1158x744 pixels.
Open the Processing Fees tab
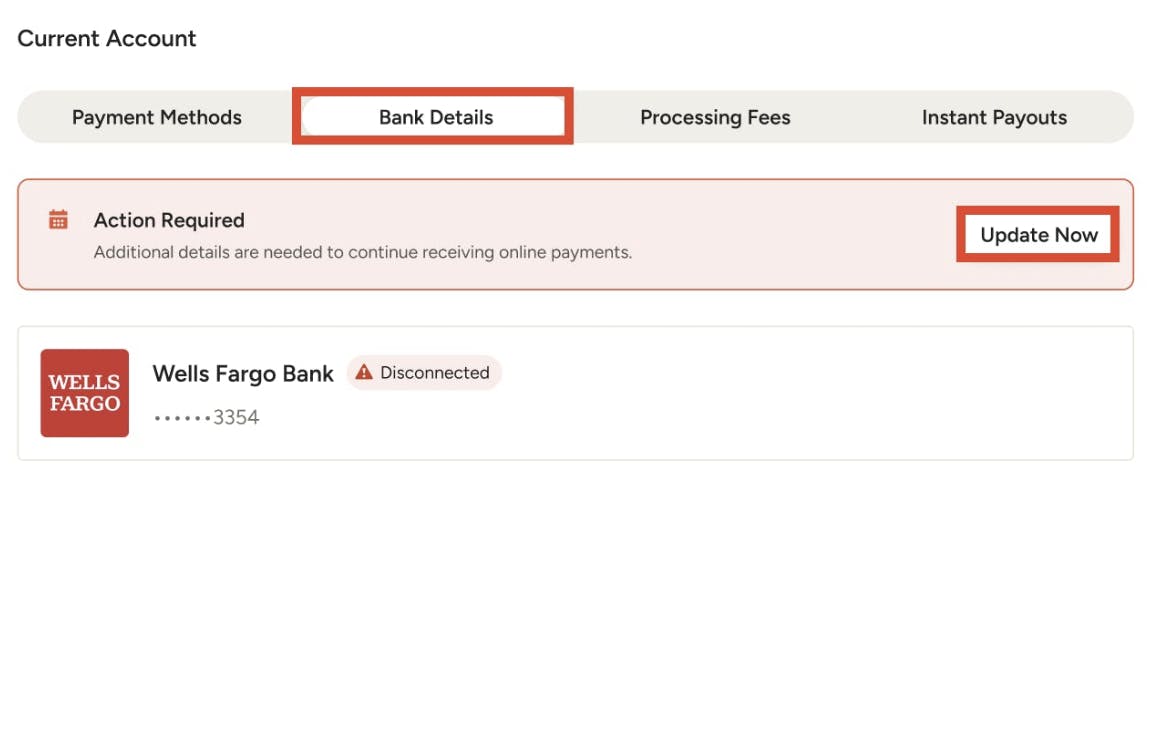pyautogui.click(x=715, y=117)
